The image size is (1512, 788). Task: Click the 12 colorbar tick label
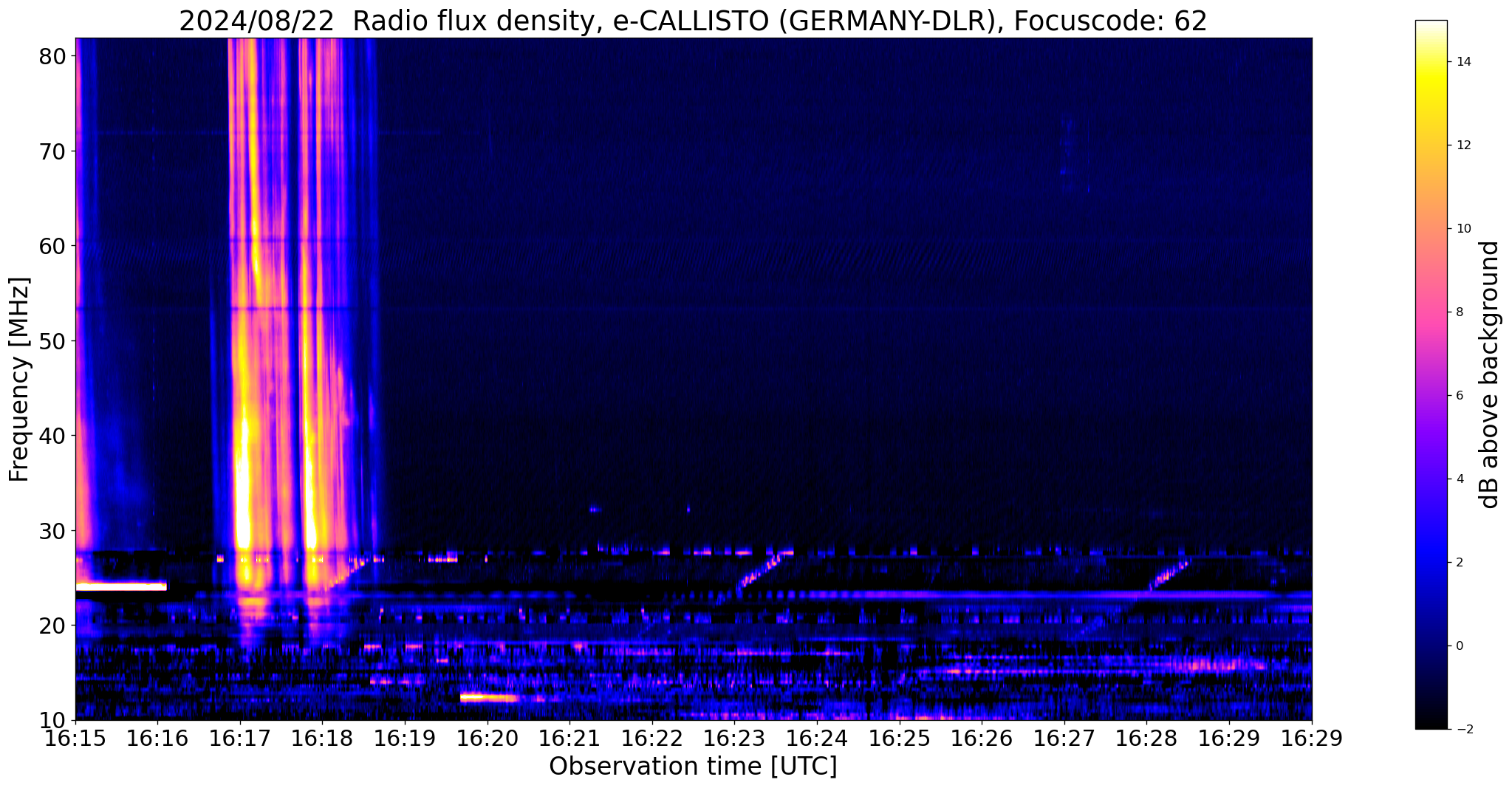[1463, 145]
